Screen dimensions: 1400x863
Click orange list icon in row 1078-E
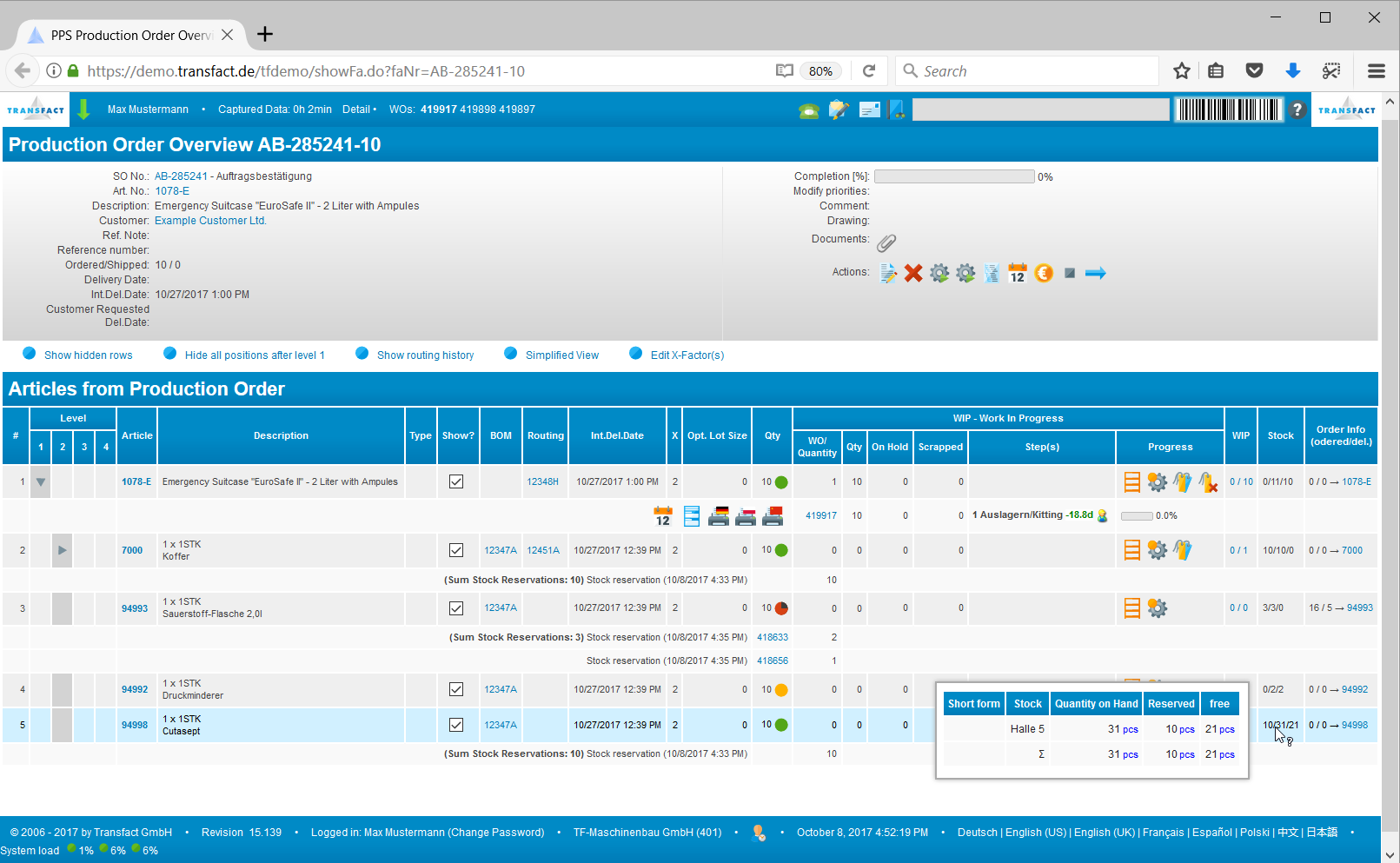coord(1132,482)
